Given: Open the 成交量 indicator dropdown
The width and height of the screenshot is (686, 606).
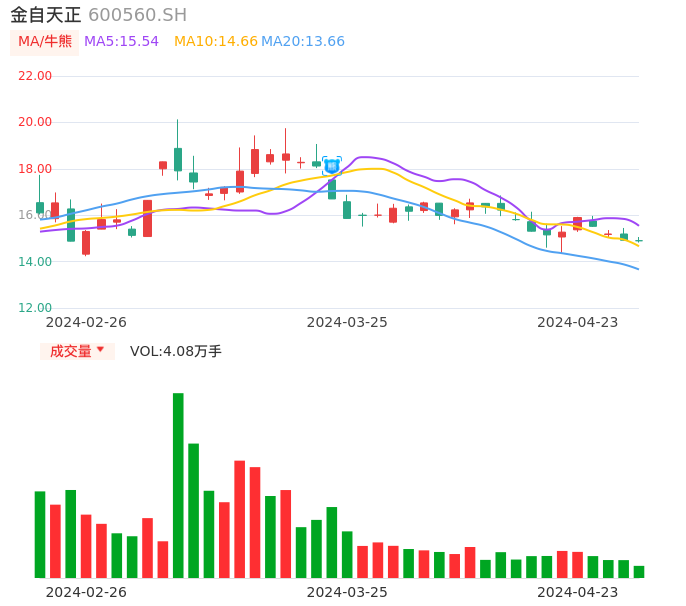Looking at the screenshot, I should 77,351.
